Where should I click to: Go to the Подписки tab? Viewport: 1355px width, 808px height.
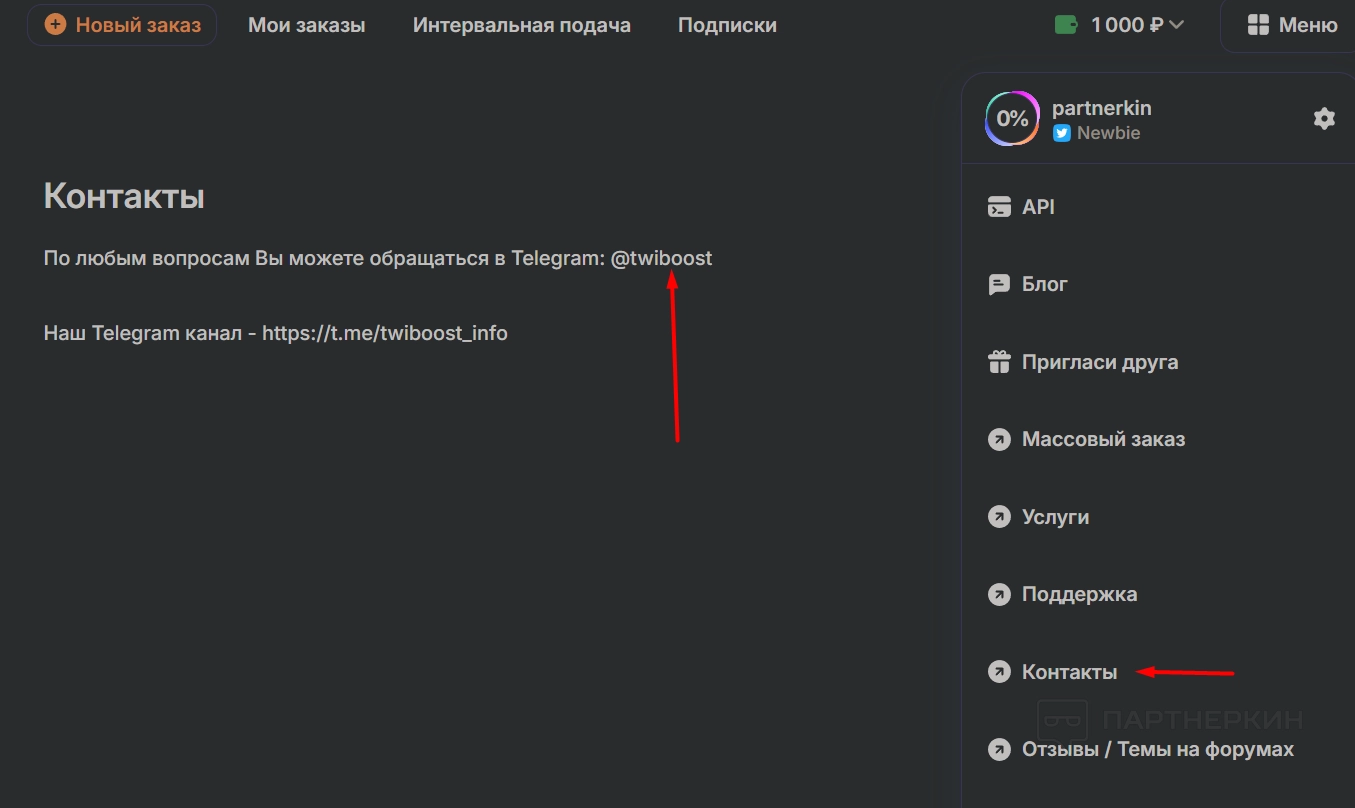[x=727, y=25]
